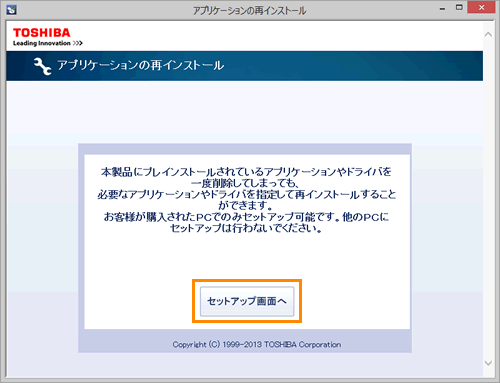500x383 pixels.
Task: Click the line starting with 本製品にプレインストール
Action: coord(246,172)
